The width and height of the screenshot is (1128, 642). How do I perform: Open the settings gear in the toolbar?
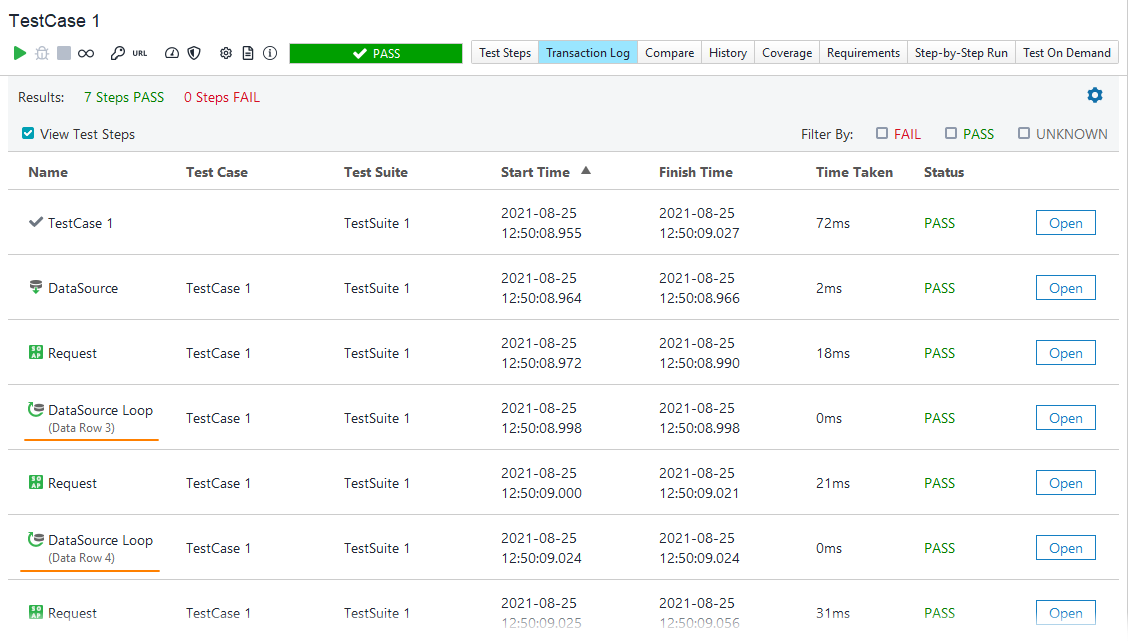227,53
